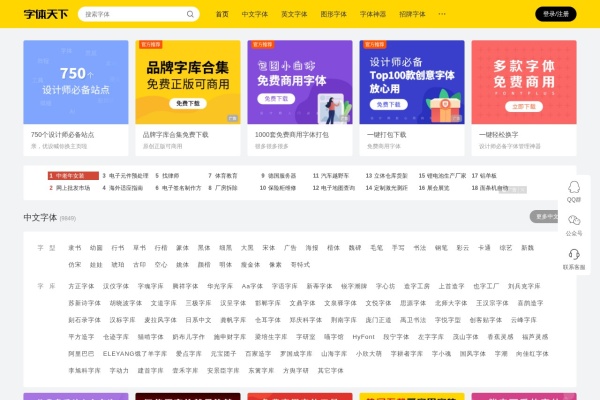Expand the three-dot more menu in navigation
The width and height of the screenshot is (600, 400).
tap(442, 14)
